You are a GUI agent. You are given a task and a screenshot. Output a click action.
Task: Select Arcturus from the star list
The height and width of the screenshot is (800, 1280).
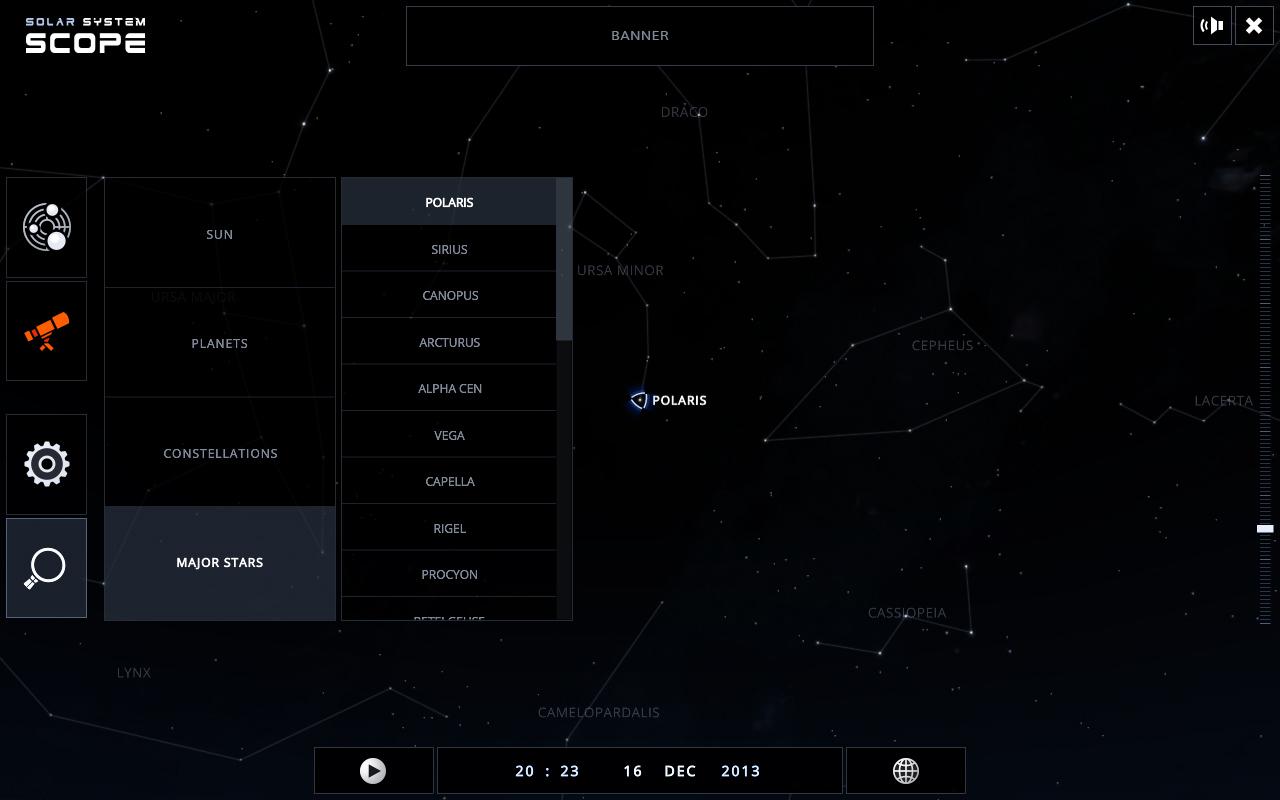449,342
